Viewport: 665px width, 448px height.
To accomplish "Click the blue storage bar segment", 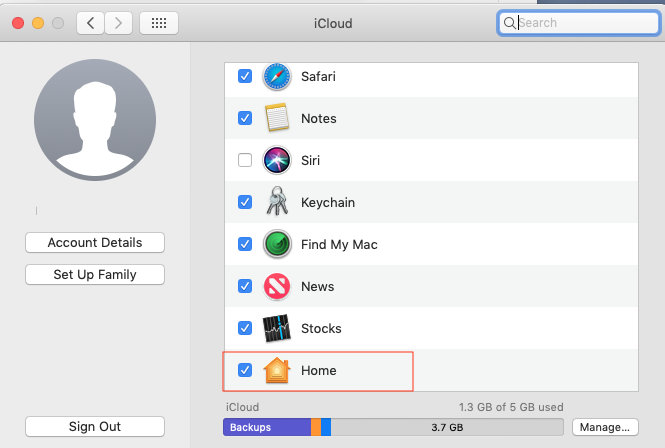I will tap(326, 427).
